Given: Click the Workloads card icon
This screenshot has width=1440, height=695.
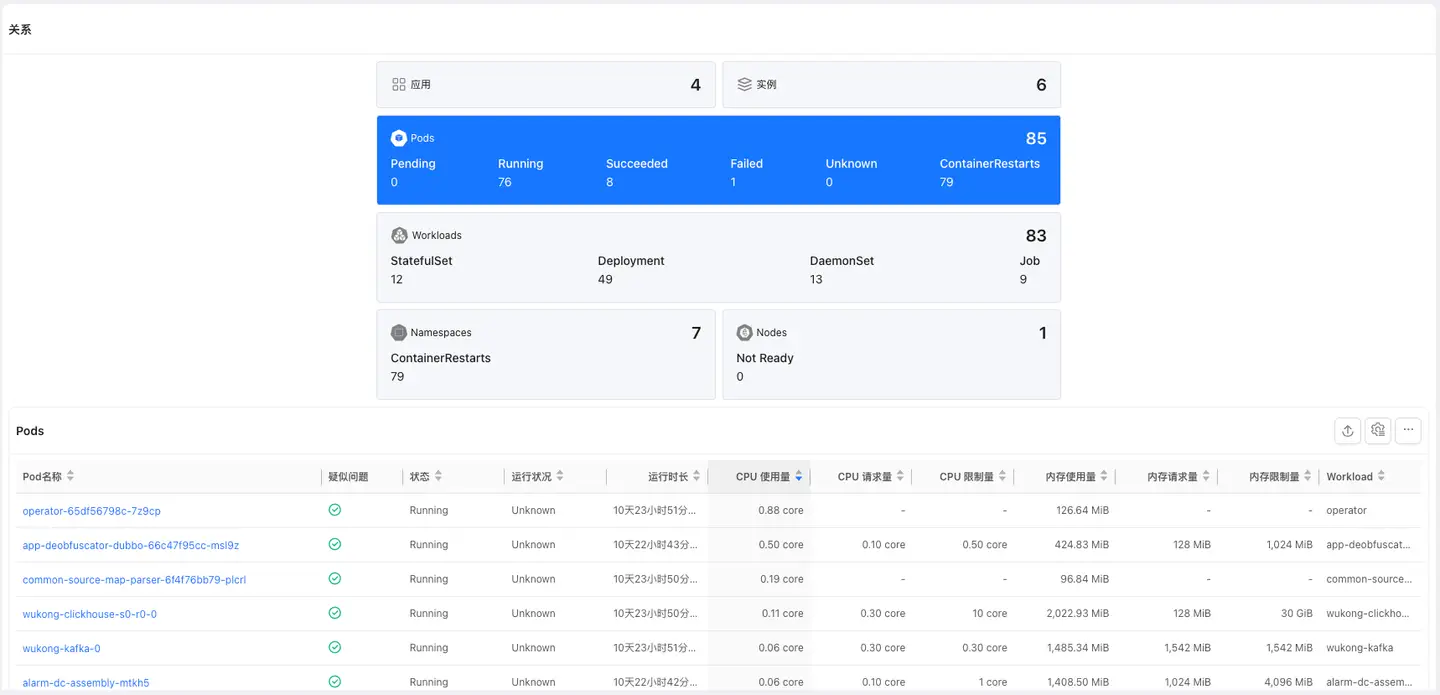Looking at the screenshot, I should point(399,235).
